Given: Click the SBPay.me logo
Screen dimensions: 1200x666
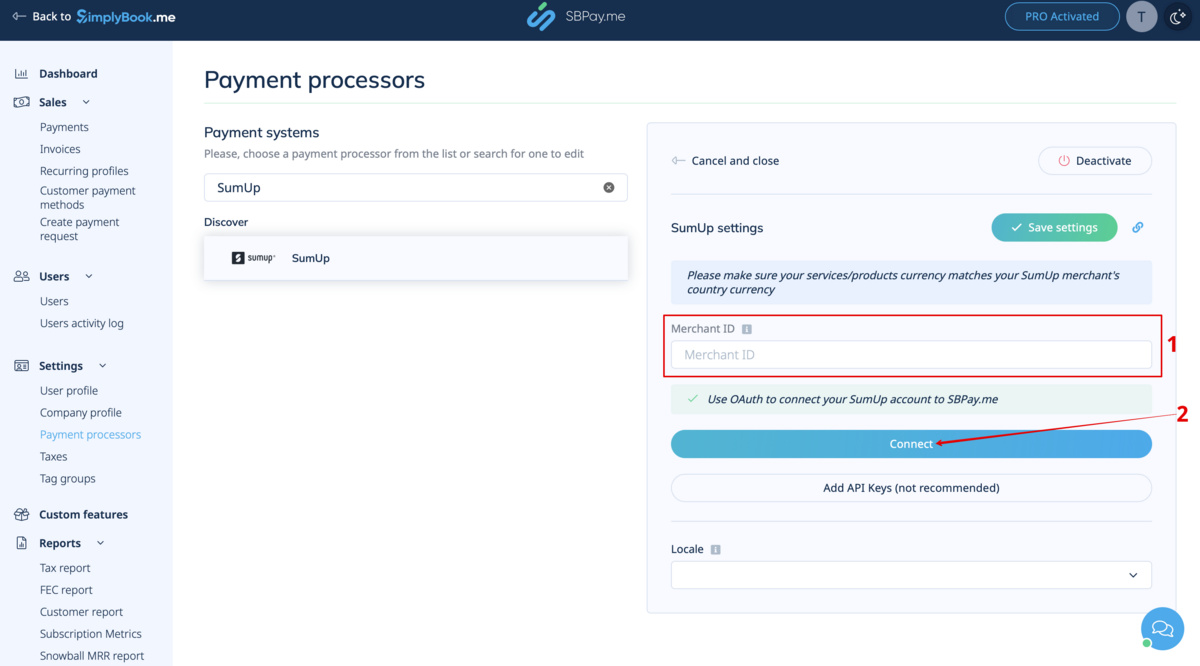Looking at the screenshot, I should coord(576,17).
